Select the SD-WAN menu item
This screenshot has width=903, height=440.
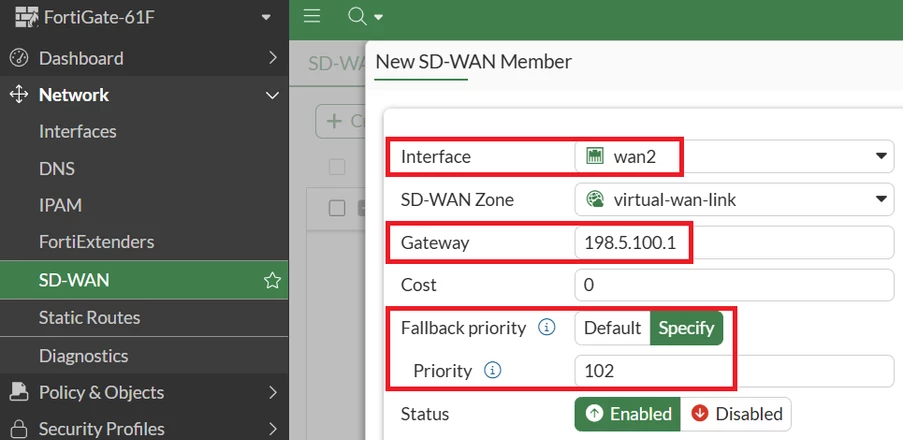(144, 280)
